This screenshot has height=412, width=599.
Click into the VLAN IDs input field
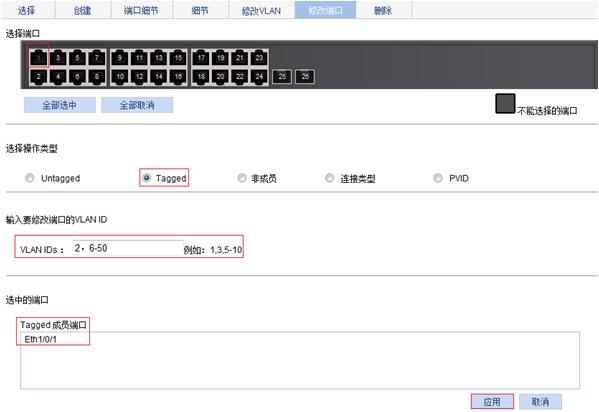pos(128,248)
